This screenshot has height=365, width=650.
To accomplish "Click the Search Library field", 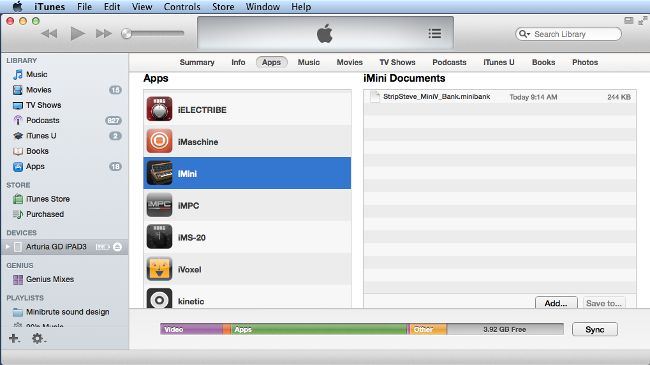I will 569,34.
